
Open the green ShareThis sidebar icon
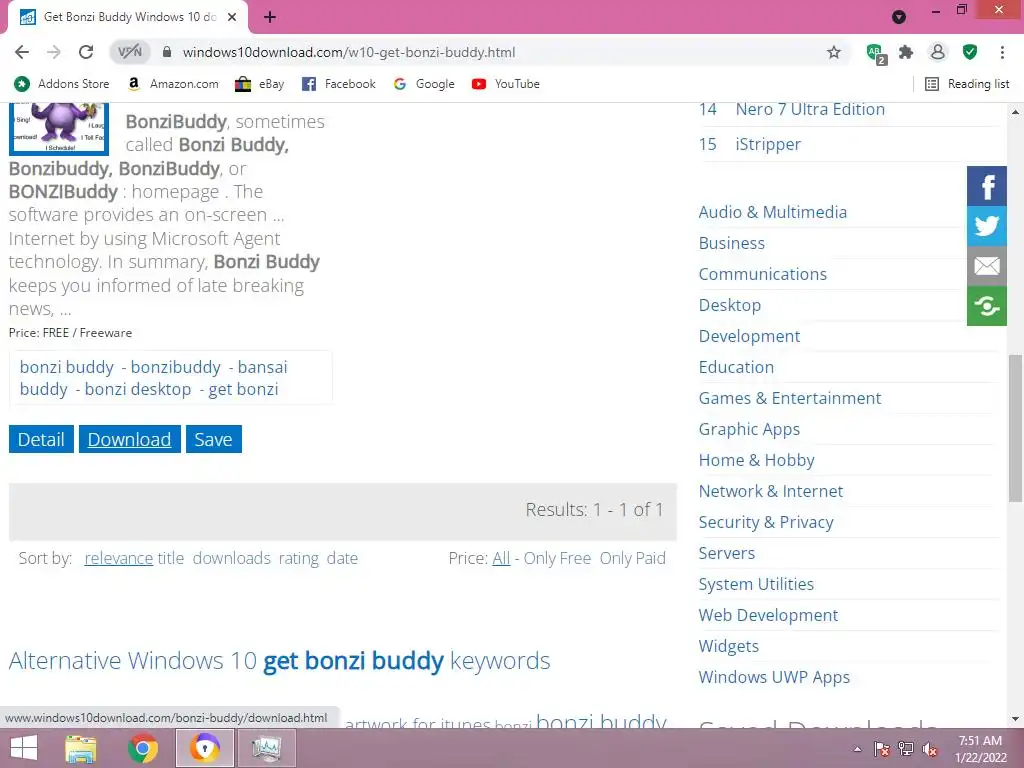[987, 306]
